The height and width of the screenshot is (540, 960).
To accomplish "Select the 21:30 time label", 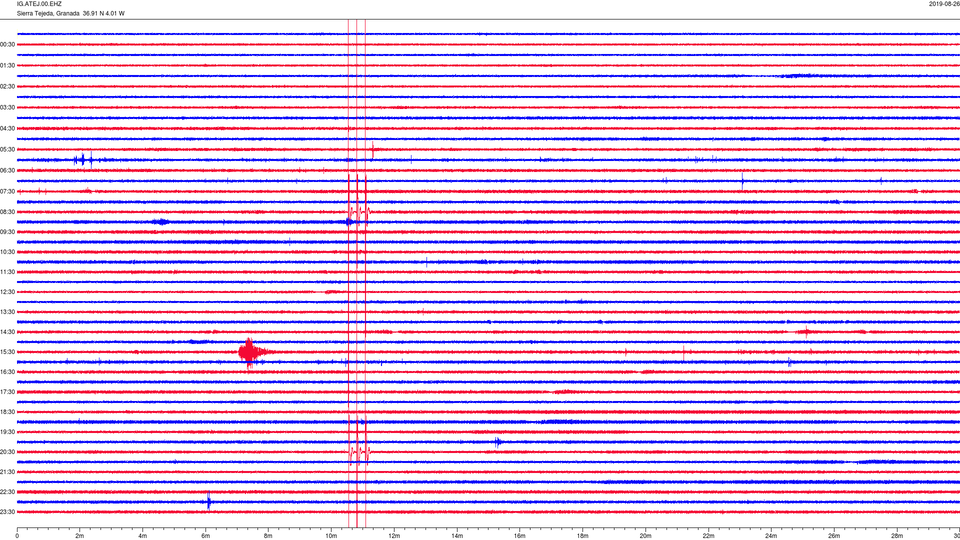I will coord(7,472).
